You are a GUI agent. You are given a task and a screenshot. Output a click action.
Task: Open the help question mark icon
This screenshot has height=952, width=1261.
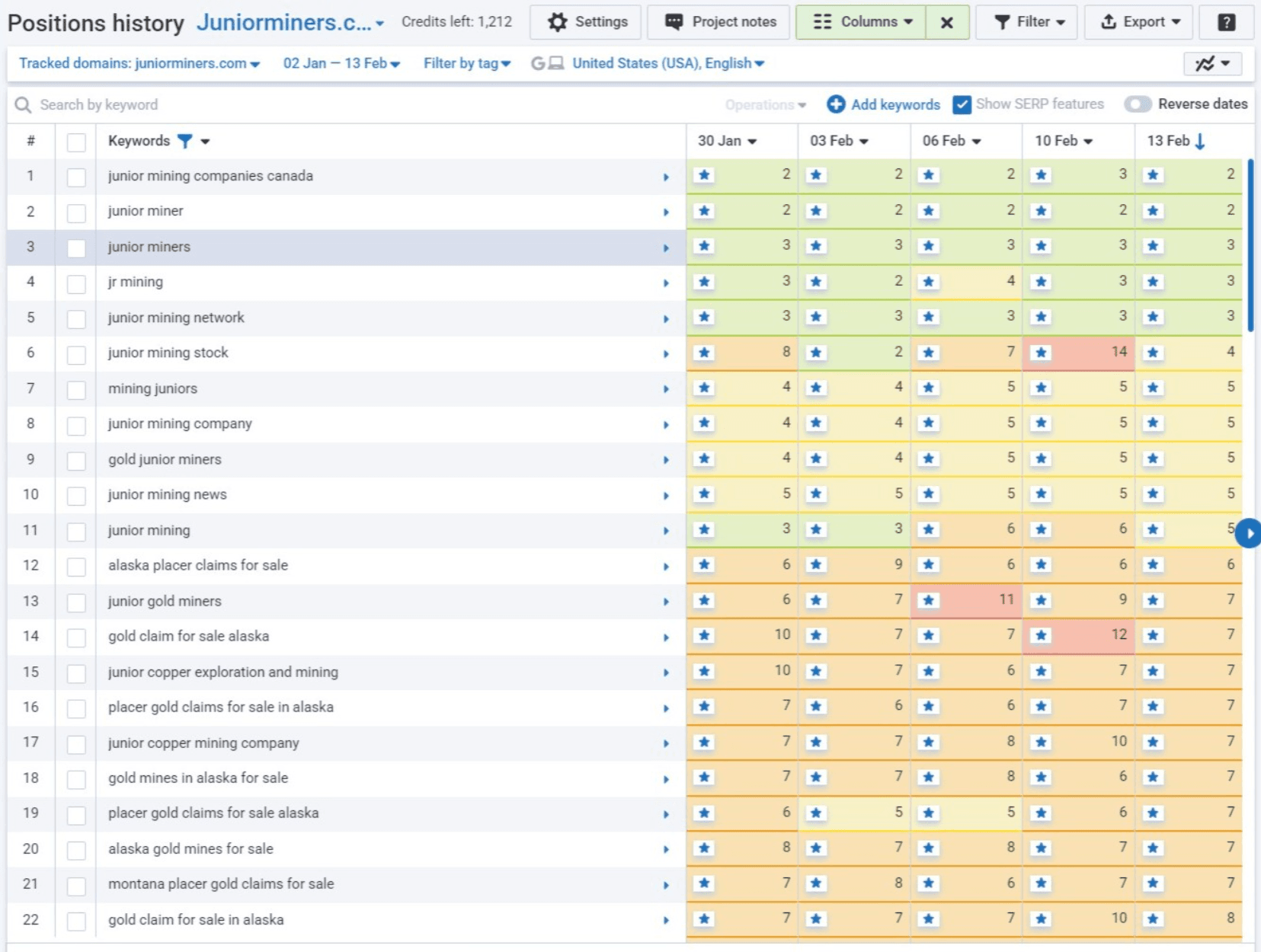tap(1226, 22)
